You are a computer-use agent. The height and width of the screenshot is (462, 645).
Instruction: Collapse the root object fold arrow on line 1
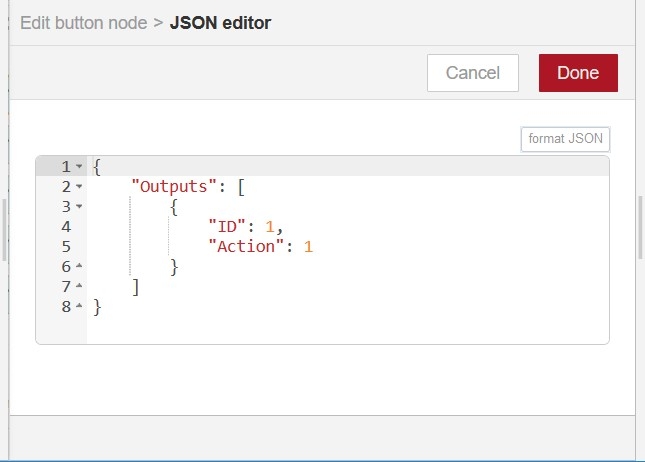80,166
